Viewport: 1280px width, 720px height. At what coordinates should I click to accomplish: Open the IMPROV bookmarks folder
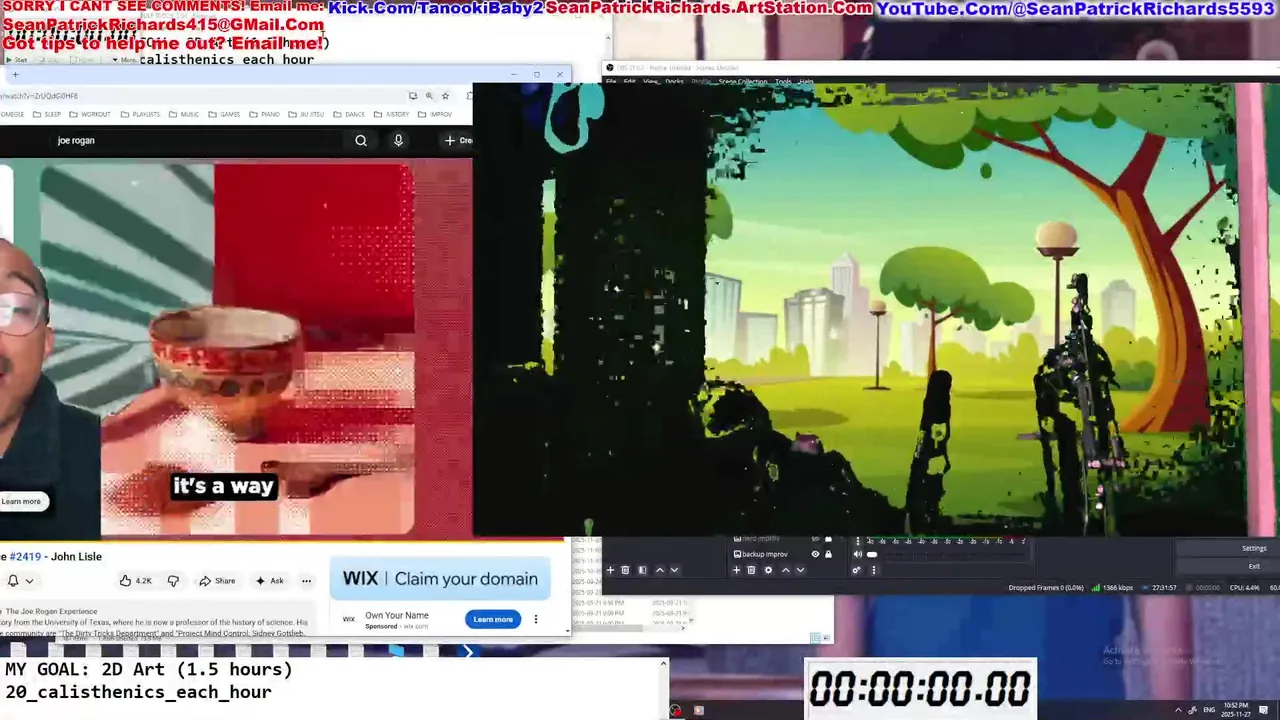[x=436, y=114]
